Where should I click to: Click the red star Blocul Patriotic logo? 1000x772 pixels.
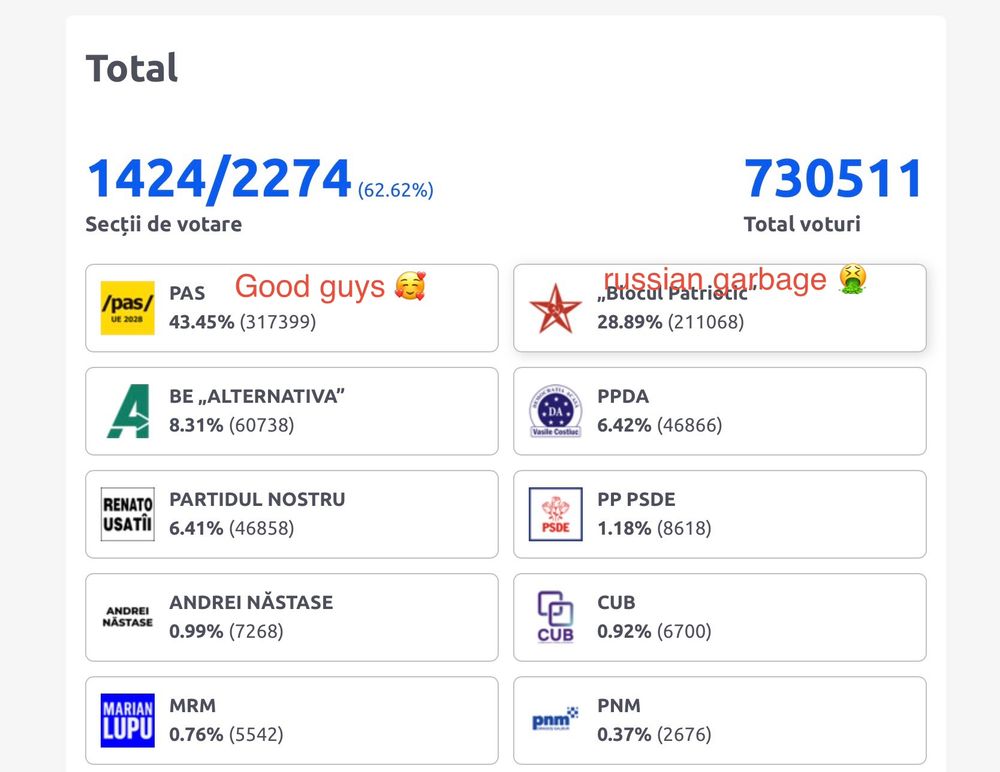click(x=555, y=308)
